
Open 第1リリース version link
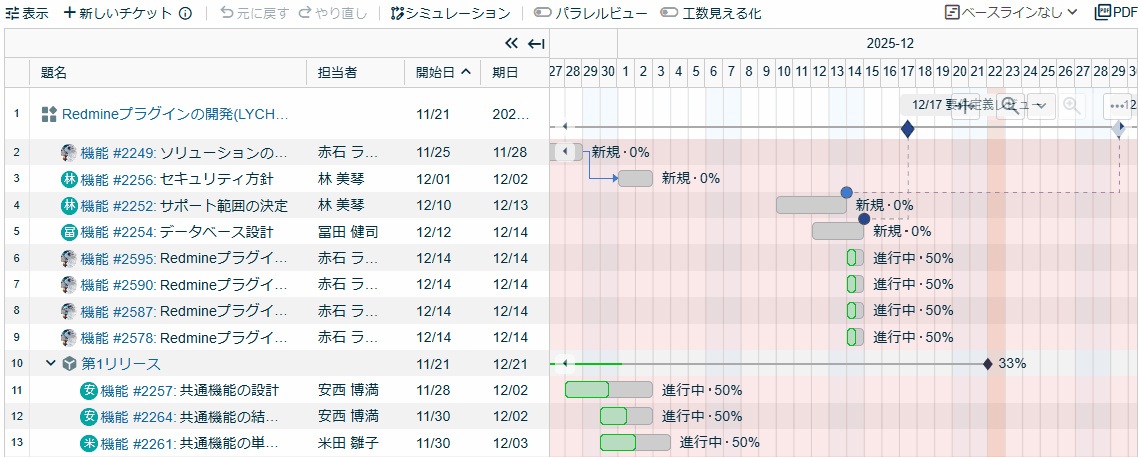121,363
